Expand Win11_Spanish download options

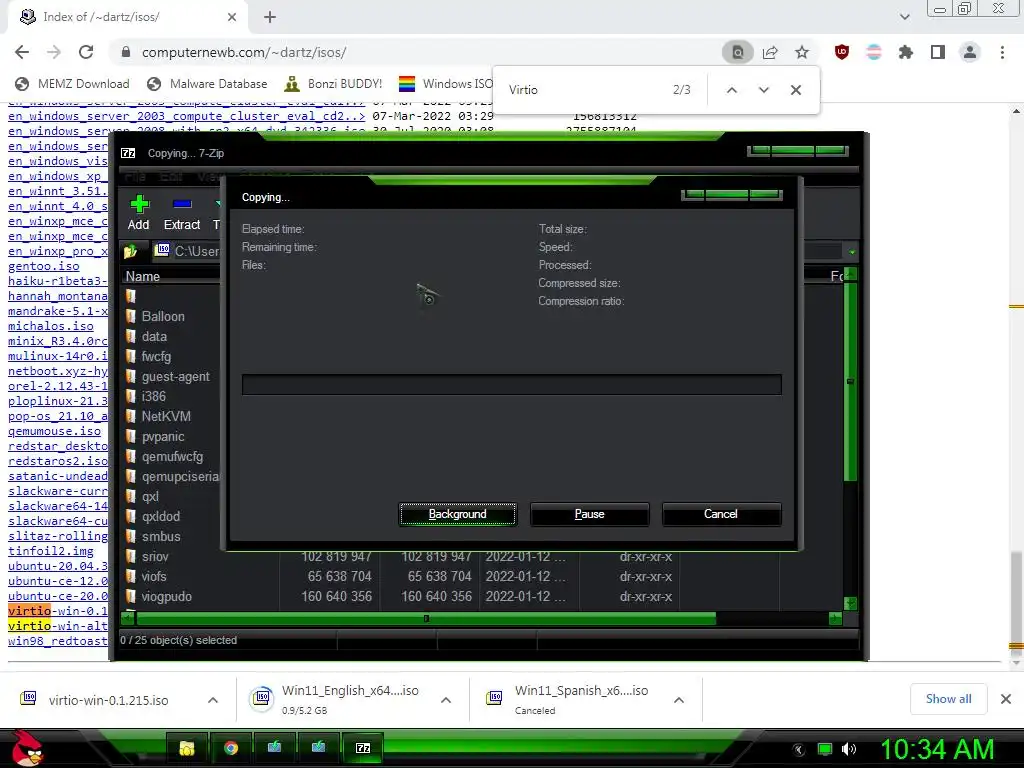pyautogui.click(x=679, y=700)
